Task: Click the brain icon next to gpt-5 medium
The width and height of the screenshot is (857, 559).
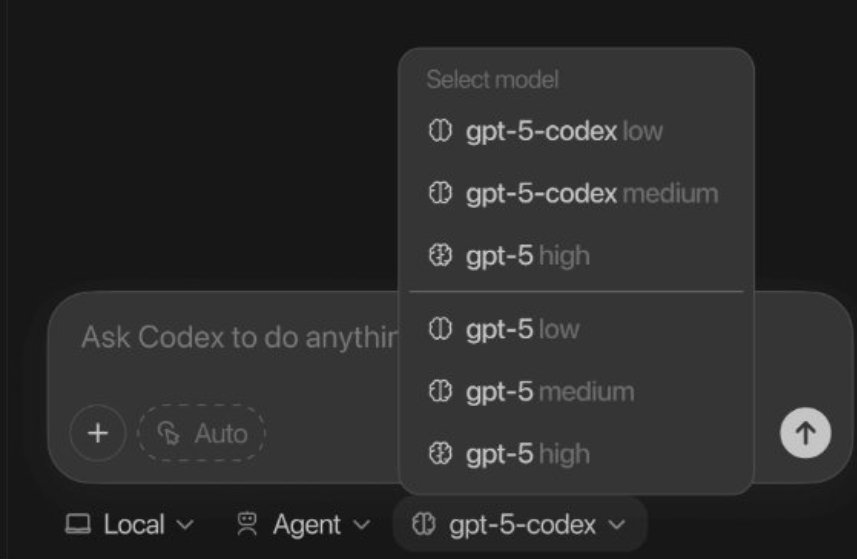Action: (440, 391)
